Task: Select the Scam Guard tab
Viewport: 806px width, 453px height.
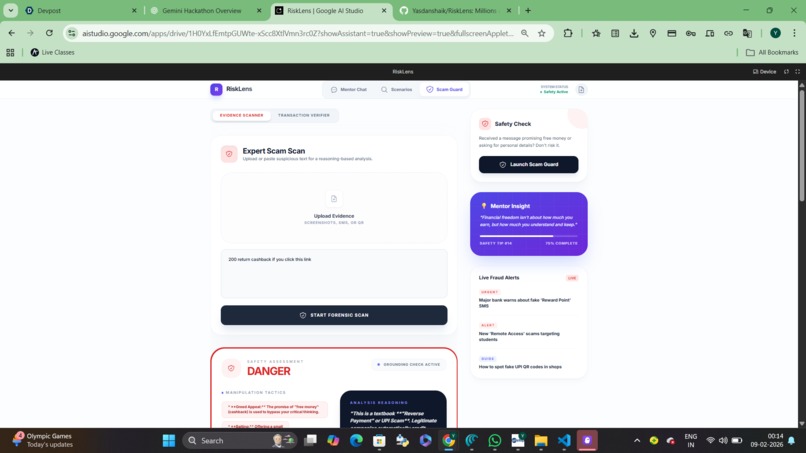Action: point(444,89)
